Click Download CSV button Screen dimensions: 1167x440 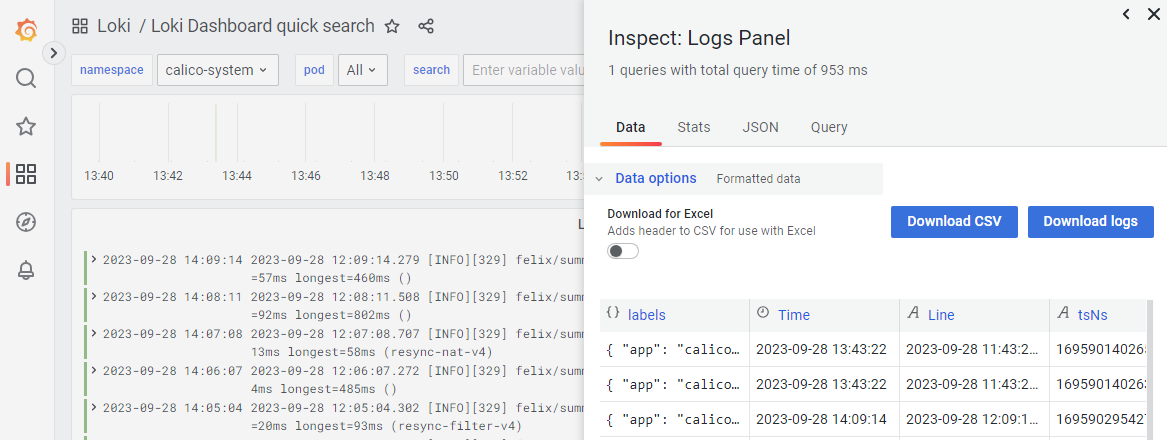click(954, 221)
